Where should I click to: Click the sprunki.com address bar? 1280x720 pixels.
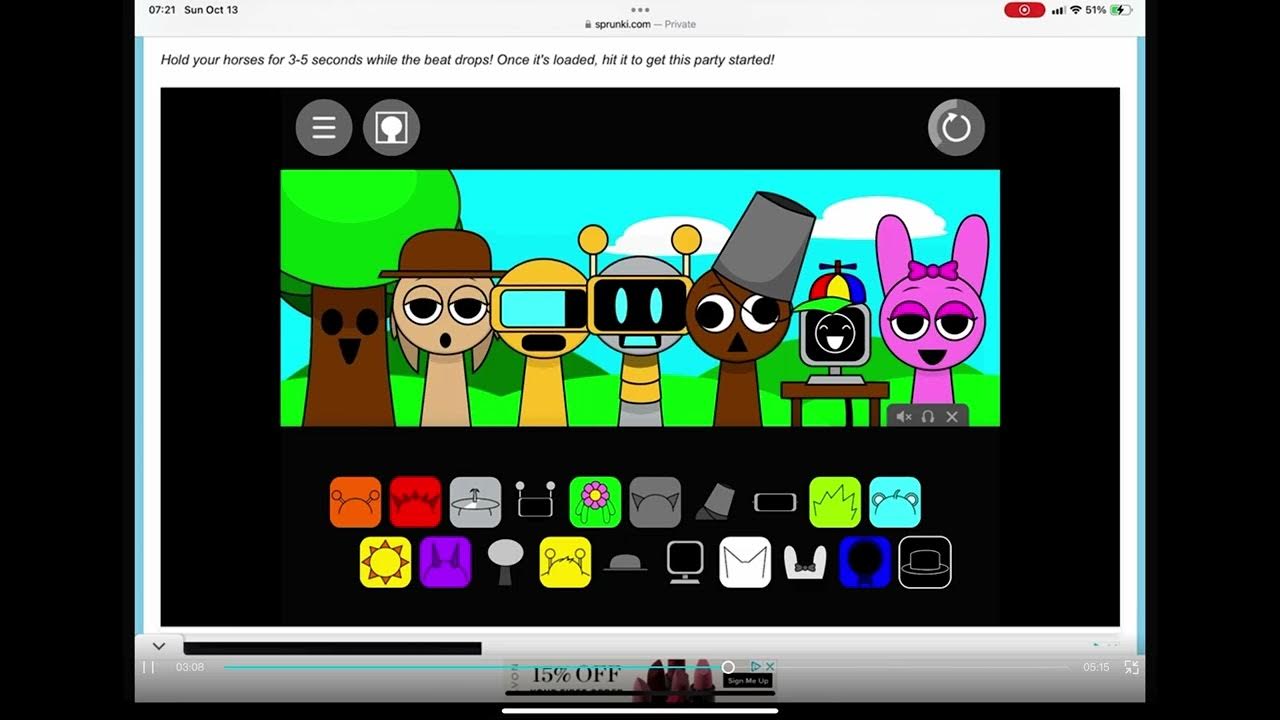pos(640,24)
